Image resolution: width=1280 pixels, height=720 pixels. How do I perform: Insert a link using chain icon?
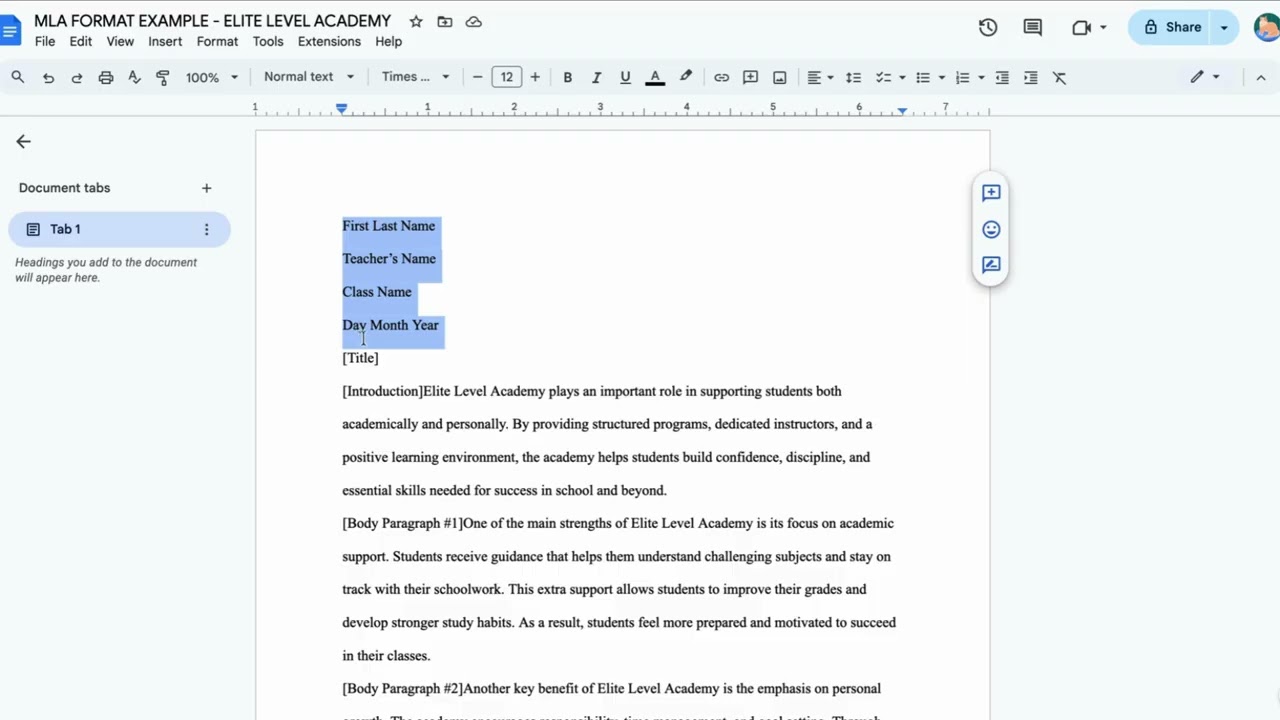tap(721, 77)
